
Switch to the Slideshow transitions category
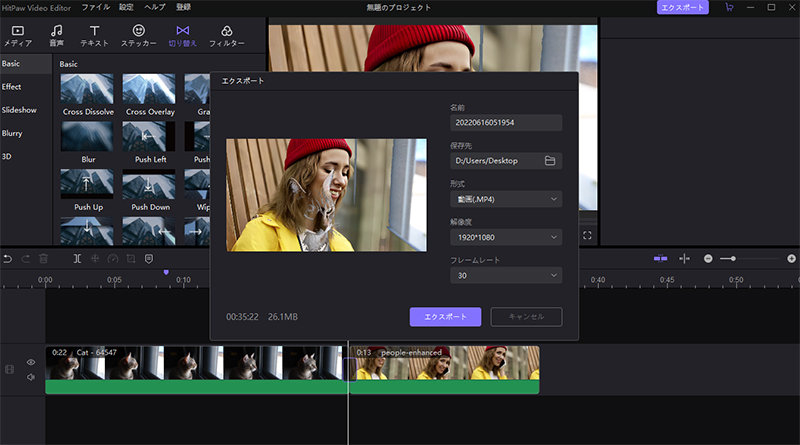click(x=19, y=110)
